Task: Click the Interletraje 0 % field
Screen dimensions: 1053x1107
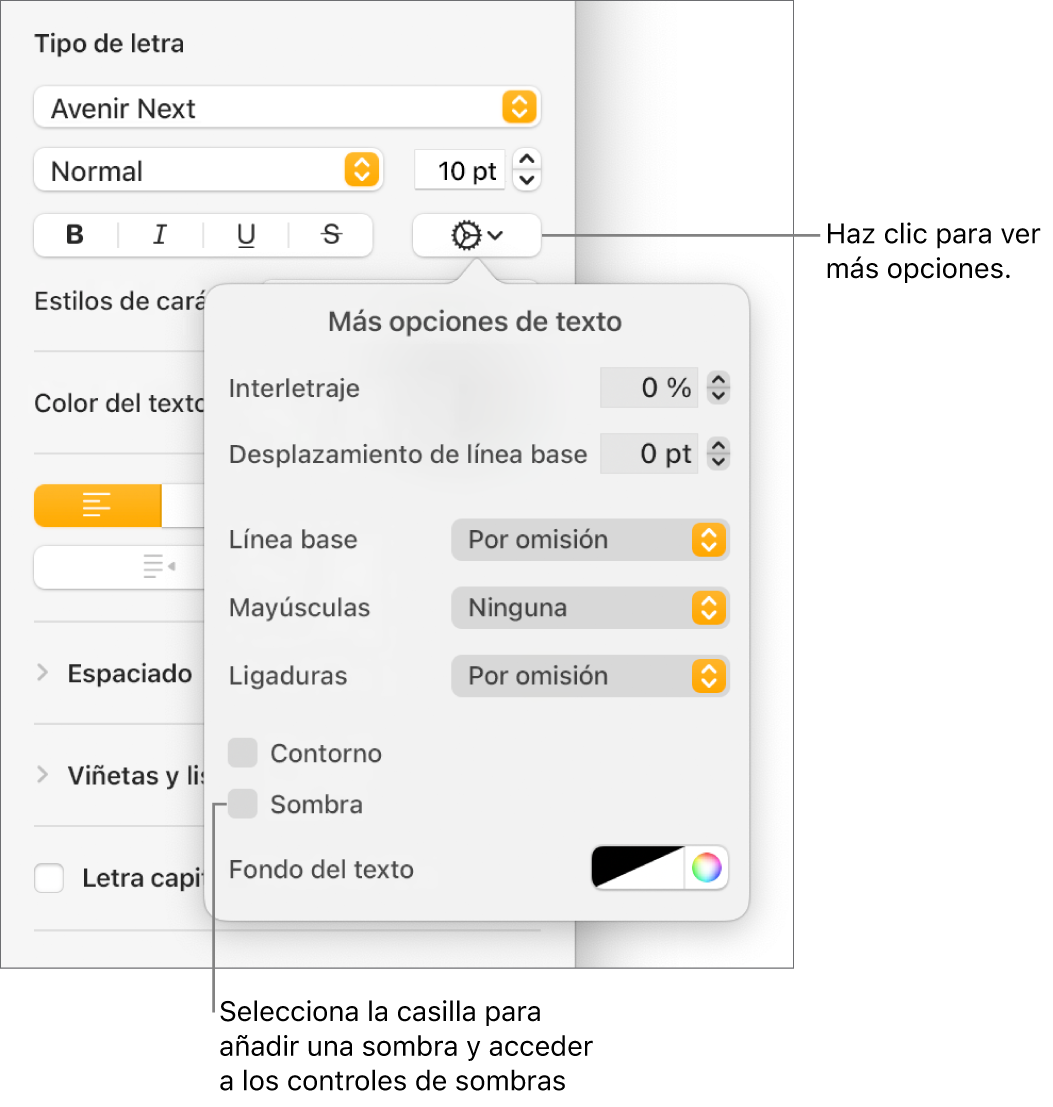Action: coord(649,388)
